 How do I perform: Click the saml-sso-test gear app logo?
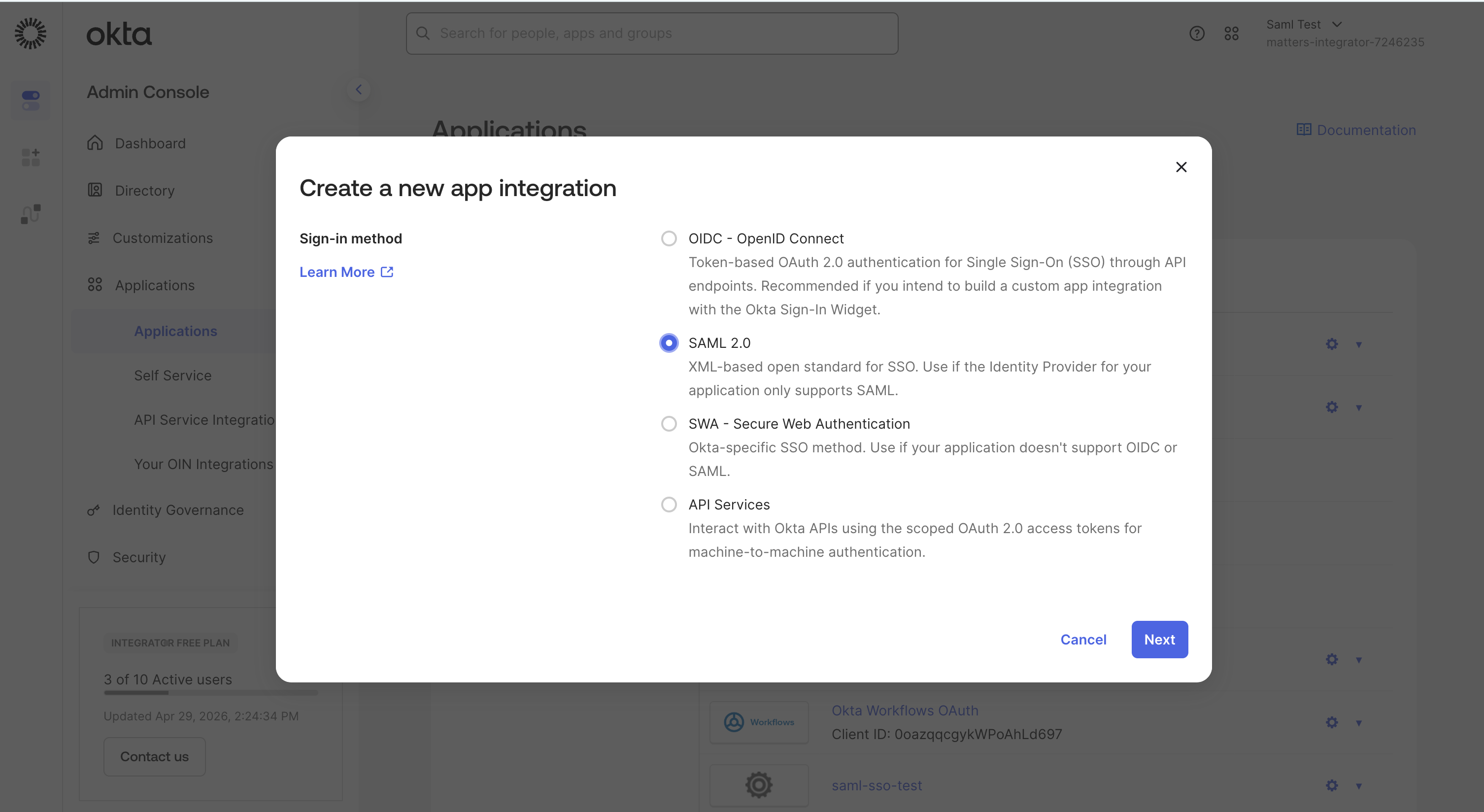coord(759,785)
